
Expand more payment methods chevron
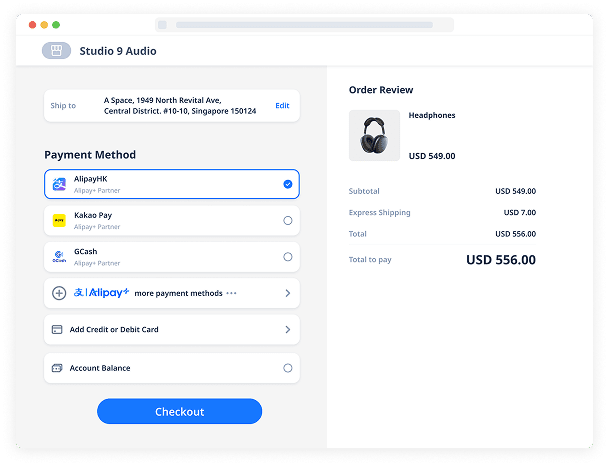point(288,293)
